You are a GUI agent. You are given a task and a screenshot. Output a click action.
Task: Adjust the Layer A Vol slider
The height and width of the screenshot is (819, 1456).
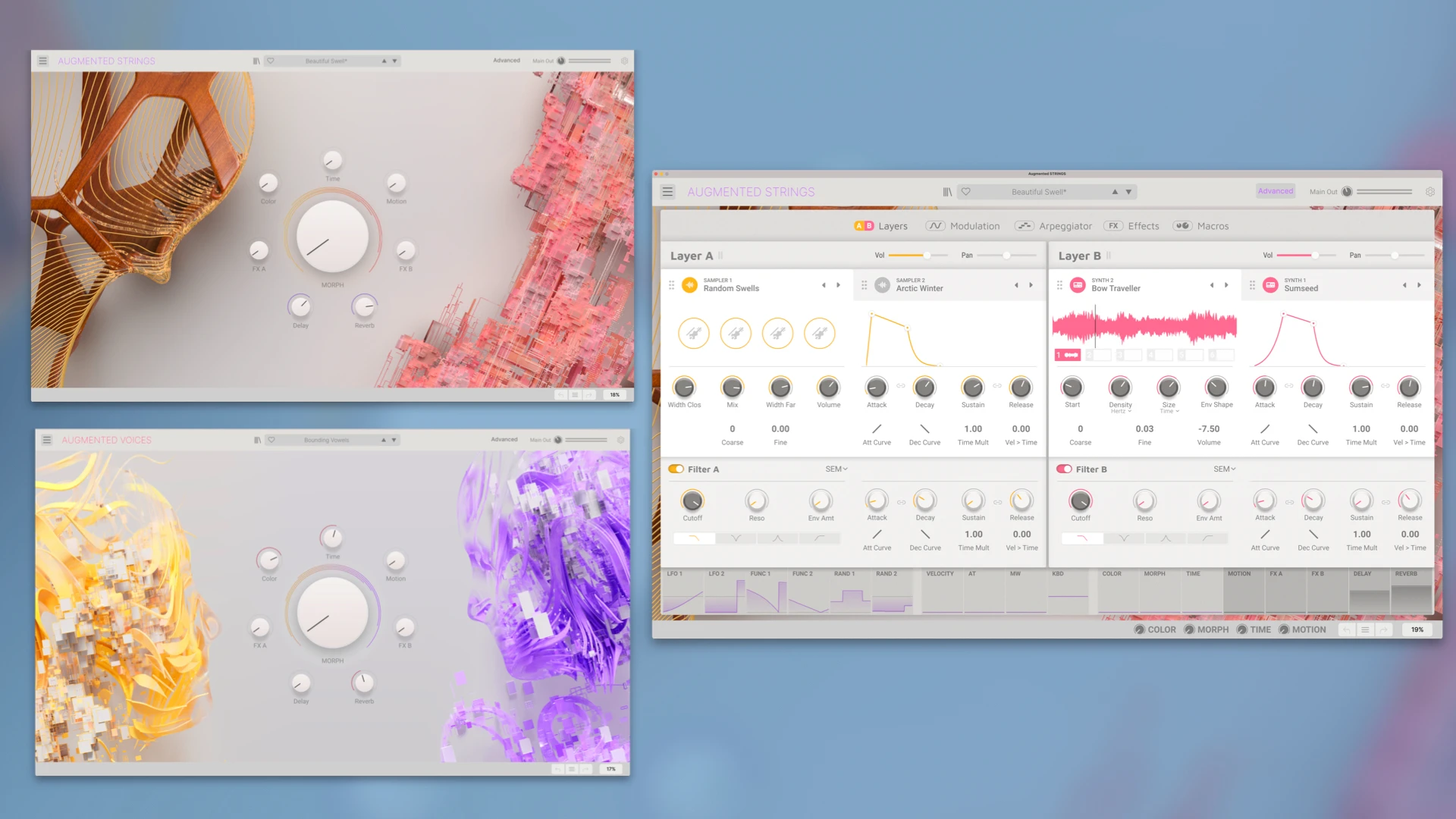(926, 256)
